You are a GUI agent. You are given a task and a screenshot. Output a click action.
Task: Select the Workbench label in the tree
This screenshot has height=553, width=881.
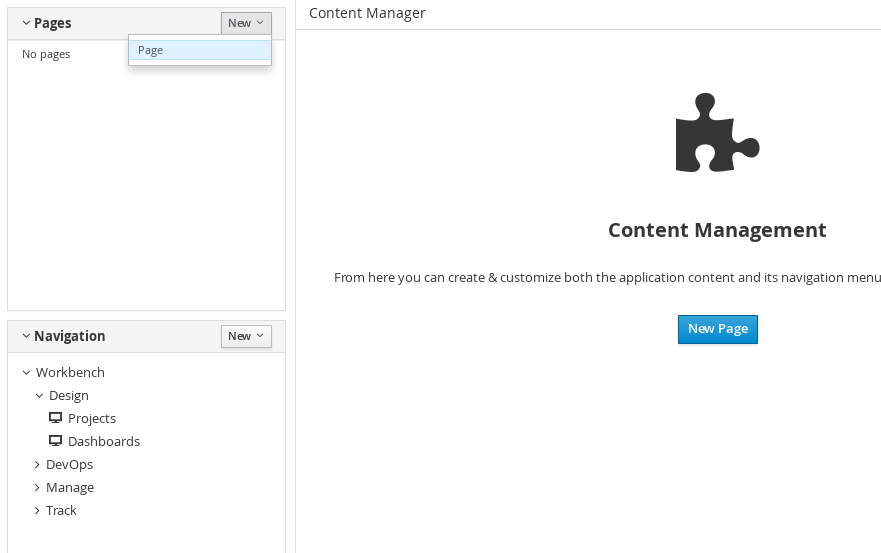(x=70, y=372)
